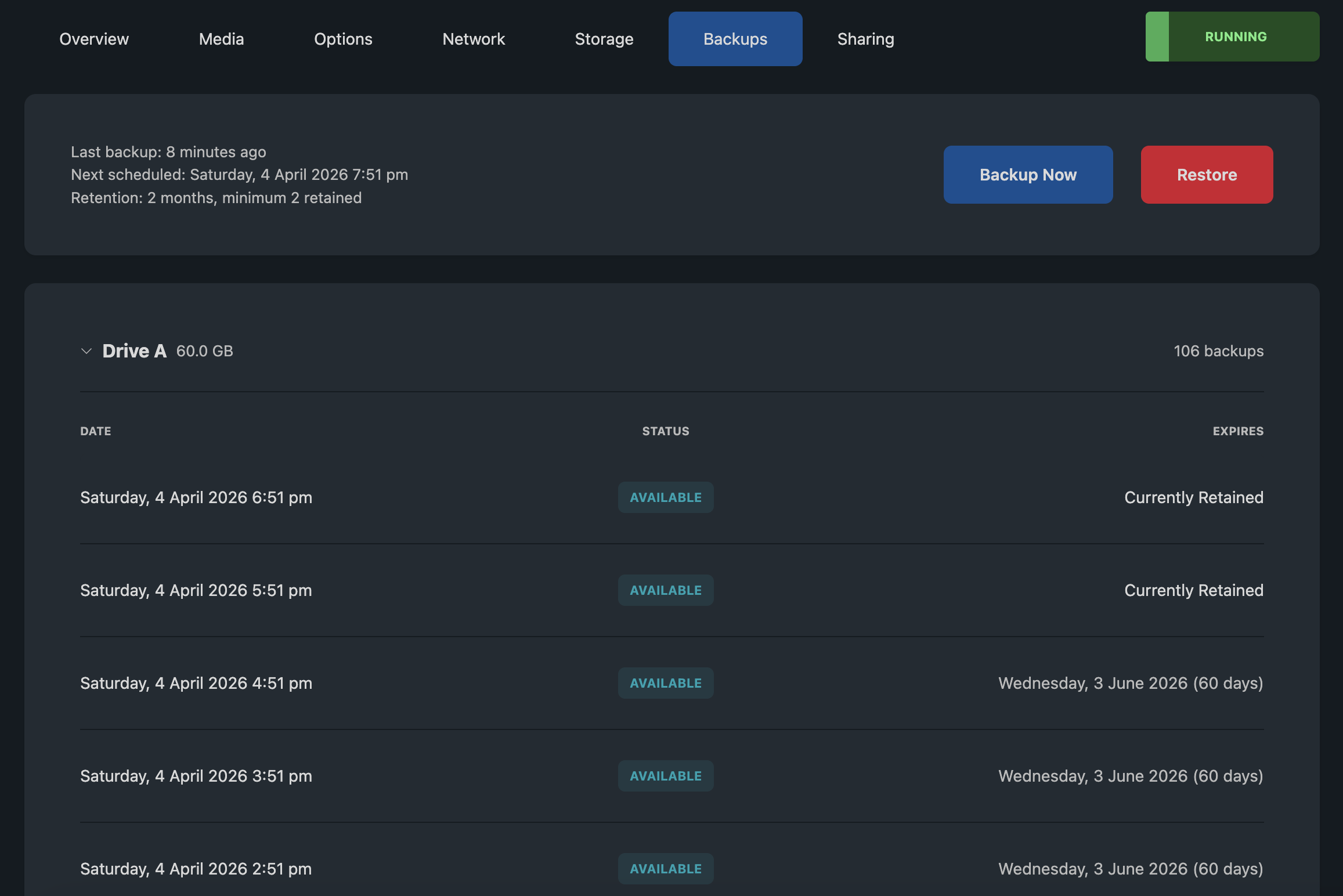1343x896 pixels.
Task: Click the 106 backups count
Action: tap(1218, 351)
